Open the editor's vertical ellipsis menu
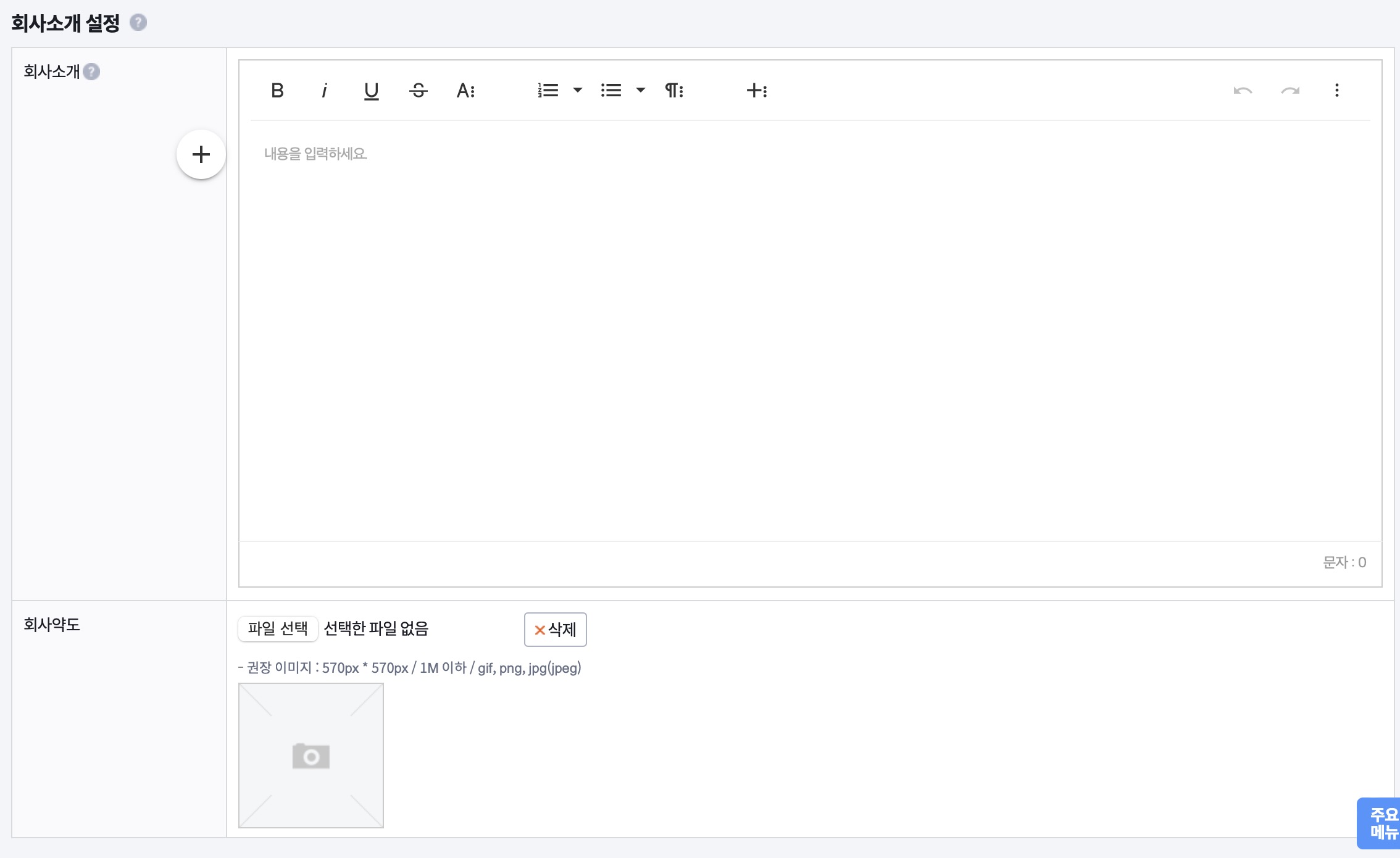Viewport: 1400px width, 858px height. click(x=1336, y=91)
